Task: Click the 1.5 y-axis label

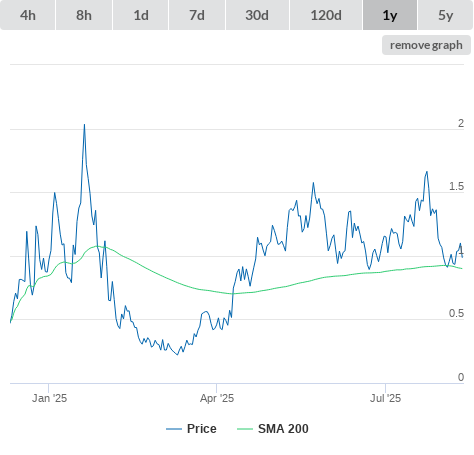Action: 456,187
